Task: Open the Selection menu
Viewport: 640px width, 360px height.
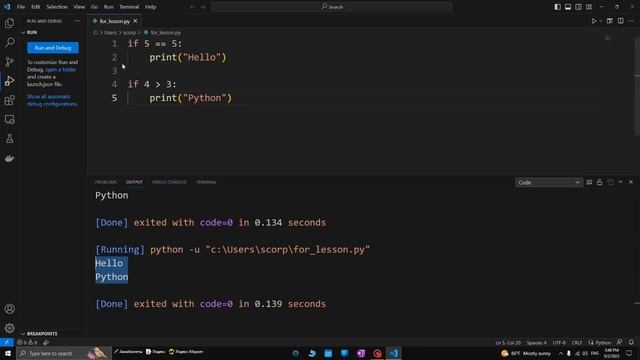Action: pos(57,7)
